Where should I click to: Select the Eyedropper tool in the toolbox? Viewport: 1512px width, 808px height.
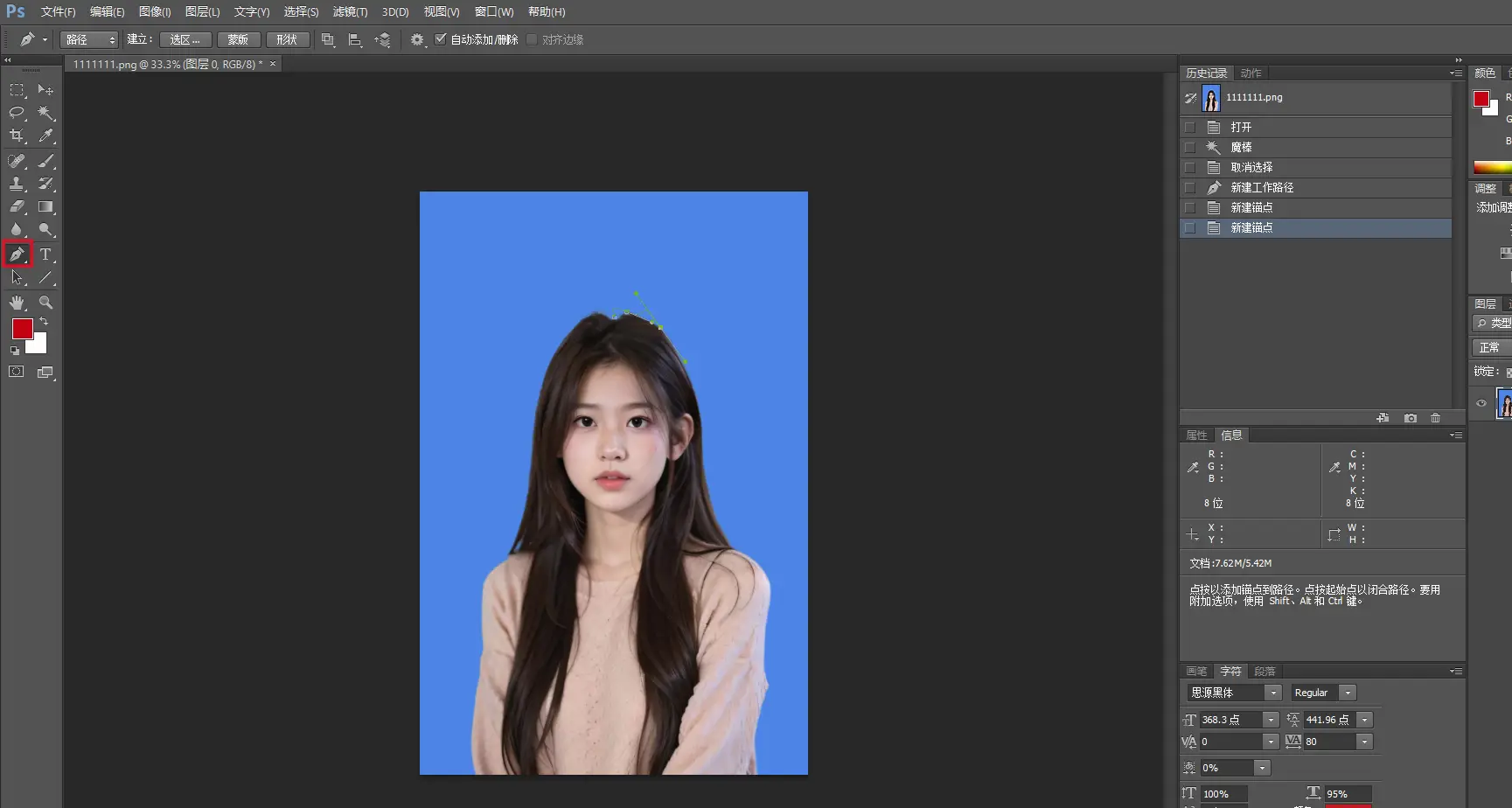point(45,136)
